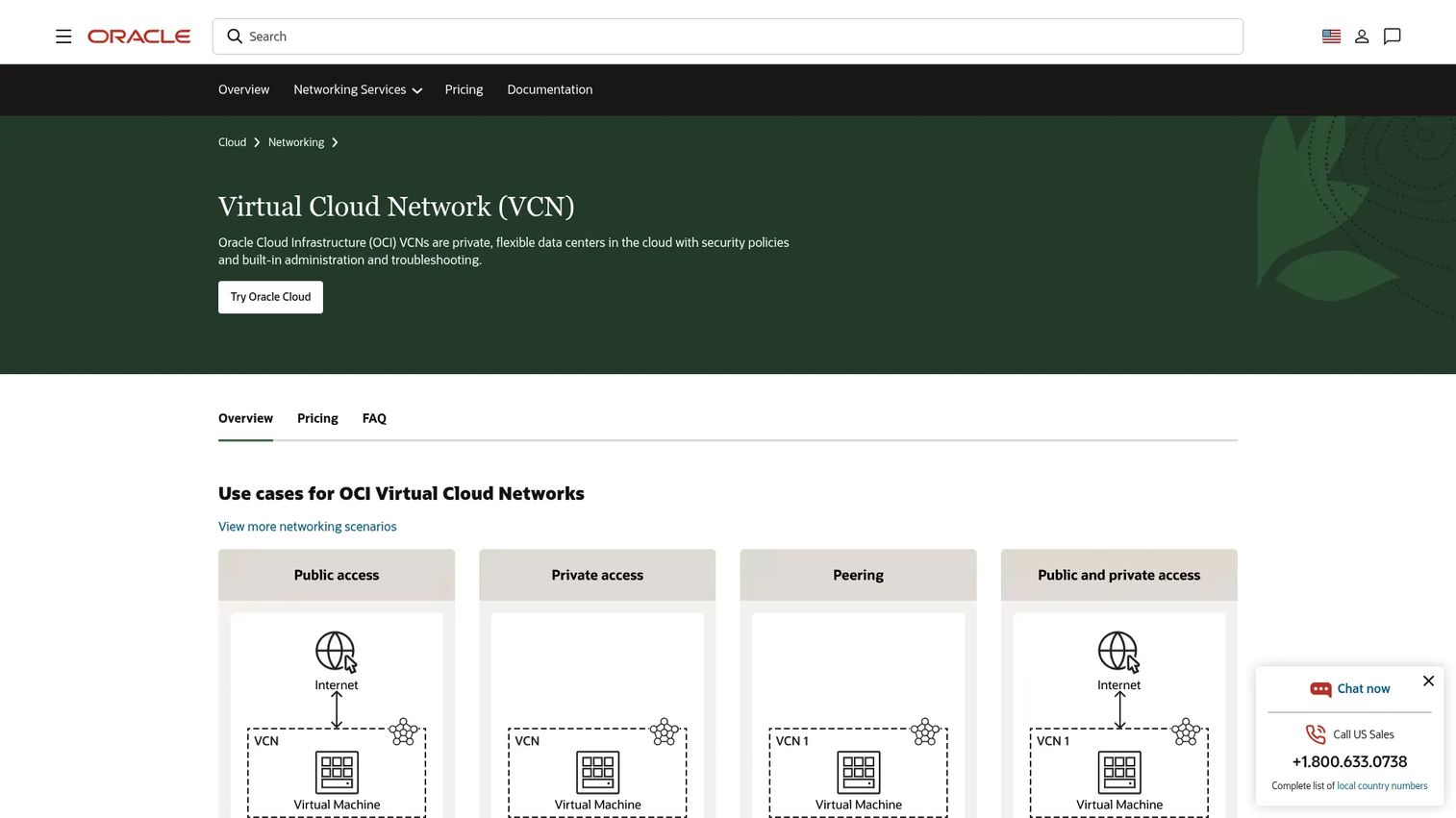Click Virtual Machine icon in Private access card

pyautogui.click(x=597, y=772)
